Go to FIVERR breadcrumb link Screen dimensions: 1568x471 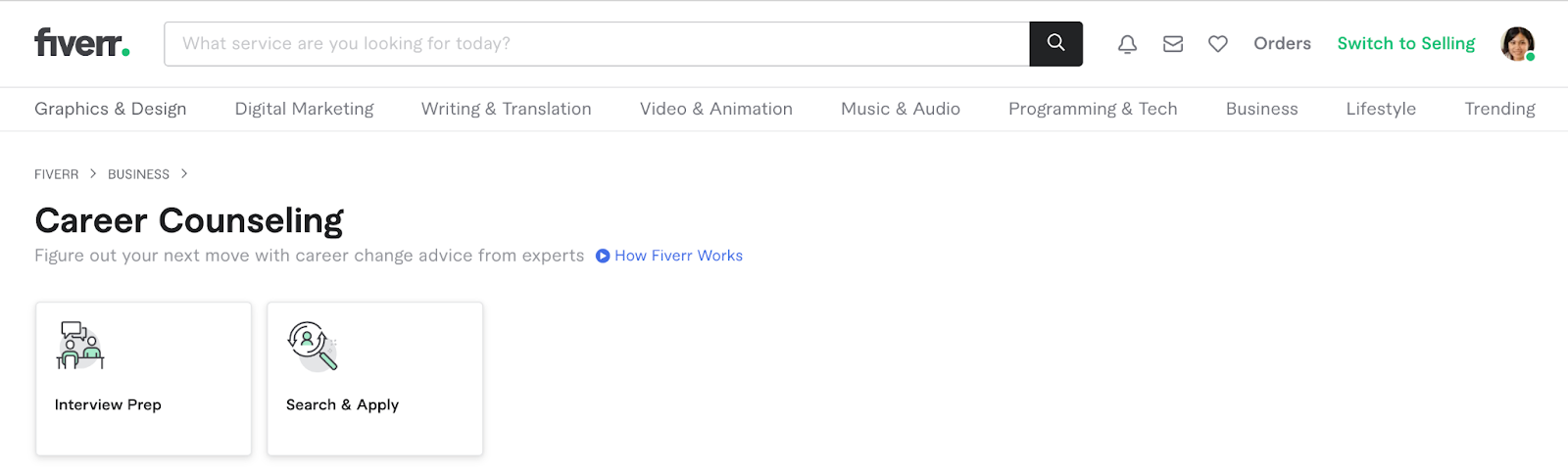(x=56, y=174)
